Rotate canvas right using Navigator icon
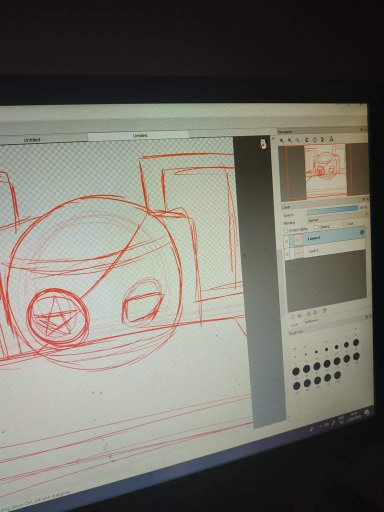Viewport: 384px width, 512px height. [322, 140]
